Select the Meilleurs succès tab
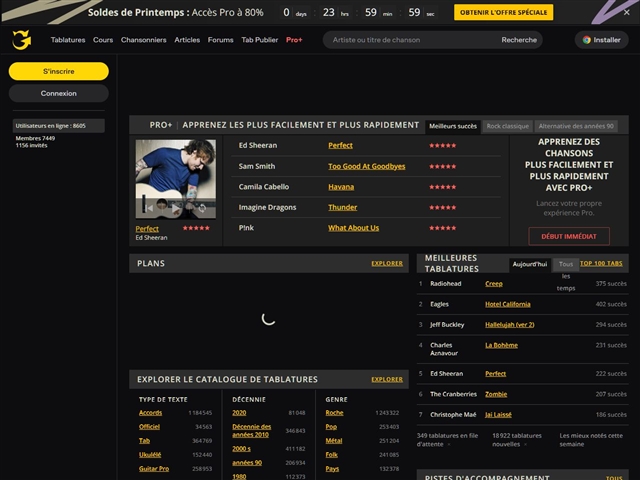This screenshot has height=480, width=640. [x=453, y=126]
